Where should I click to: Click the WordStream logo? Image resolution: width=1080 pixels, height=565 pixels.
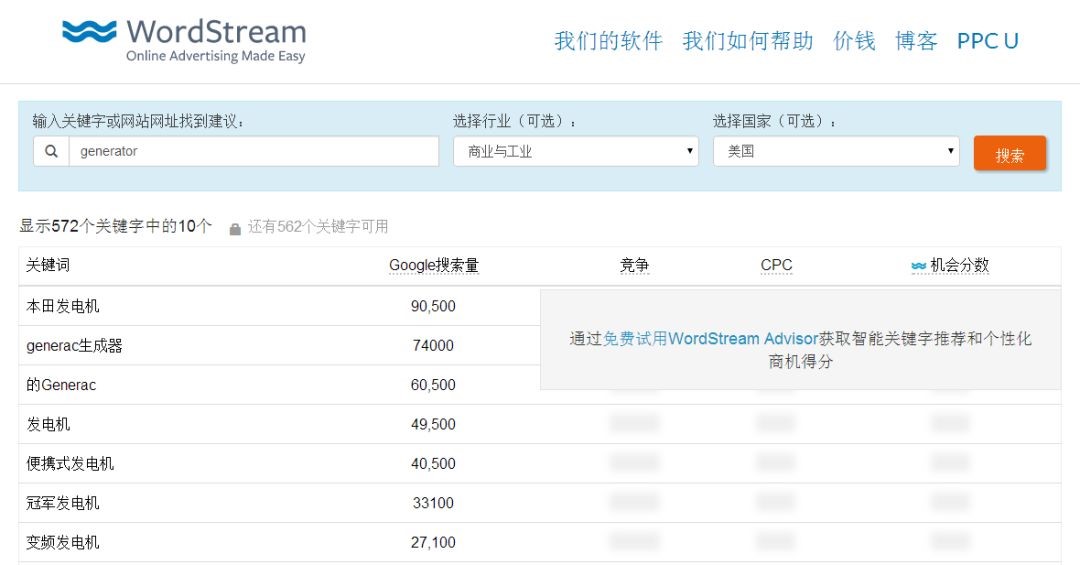[x=183, y=40]
